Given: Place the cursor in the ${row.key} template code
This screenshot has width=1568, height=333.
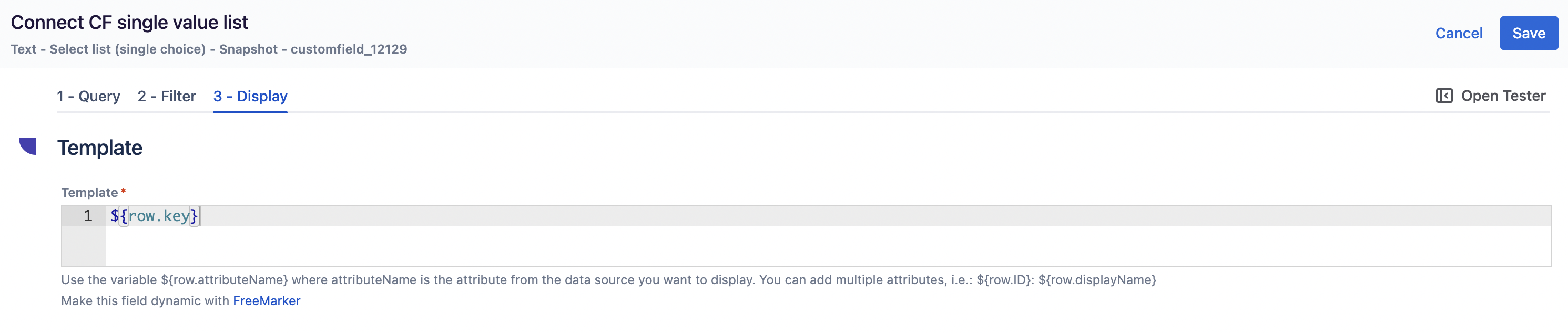Looking at the screenshot, I should coord(155,216).
